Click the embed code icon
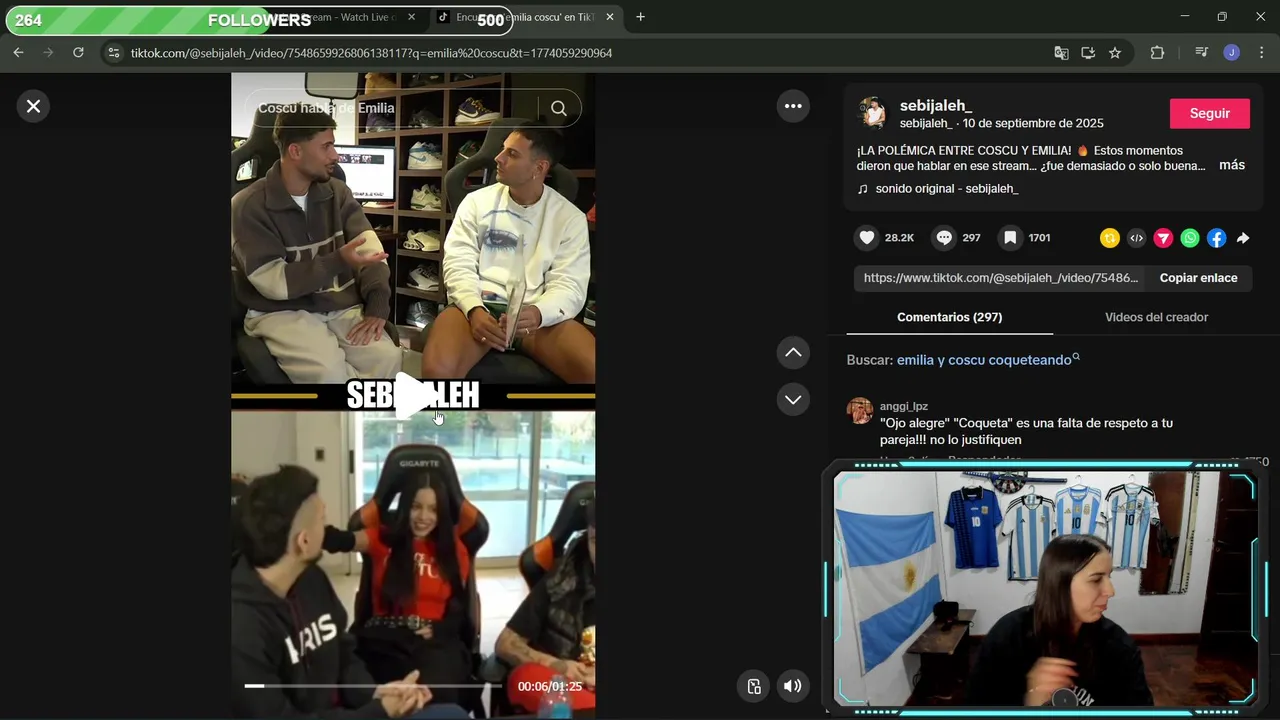1280x720 pixels. (x=1136, y=238)
